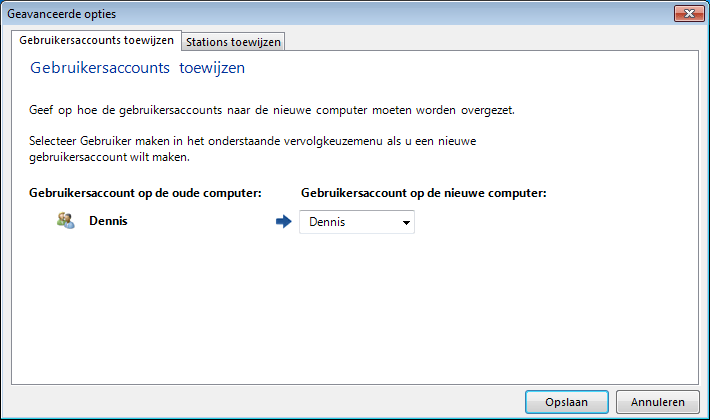Click the blue Gebruikersaccounts toewijzen heading
The width and height of the screenshot is (710, 420).
click(x=137, y=68)
